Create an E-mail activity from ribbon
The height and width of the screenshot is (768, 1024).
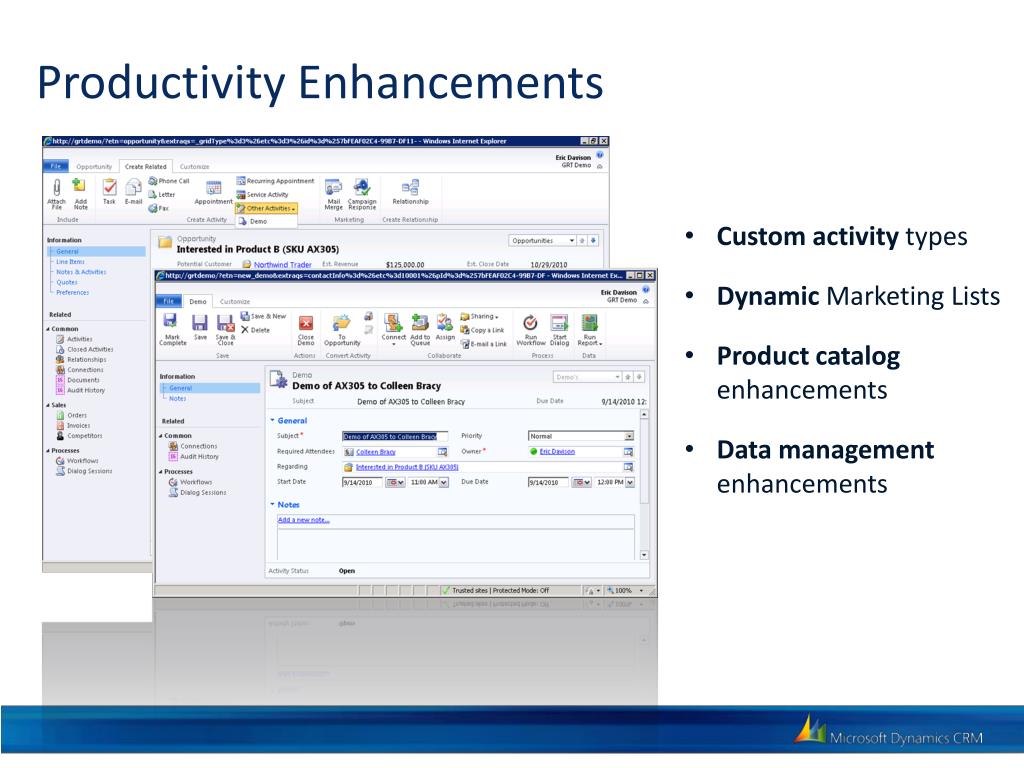133,192
